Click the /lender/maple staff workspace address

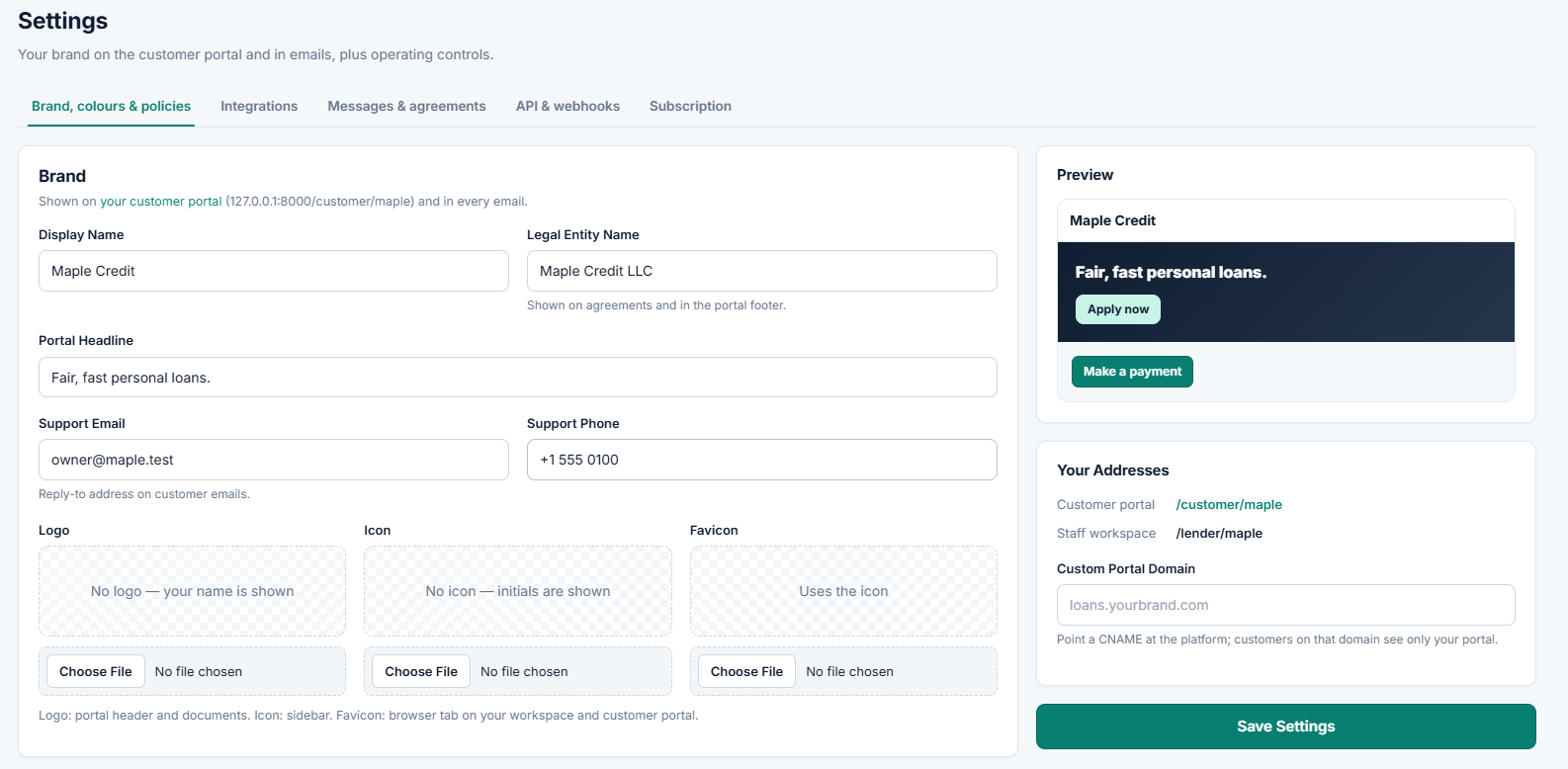[x=1219, y=533]
